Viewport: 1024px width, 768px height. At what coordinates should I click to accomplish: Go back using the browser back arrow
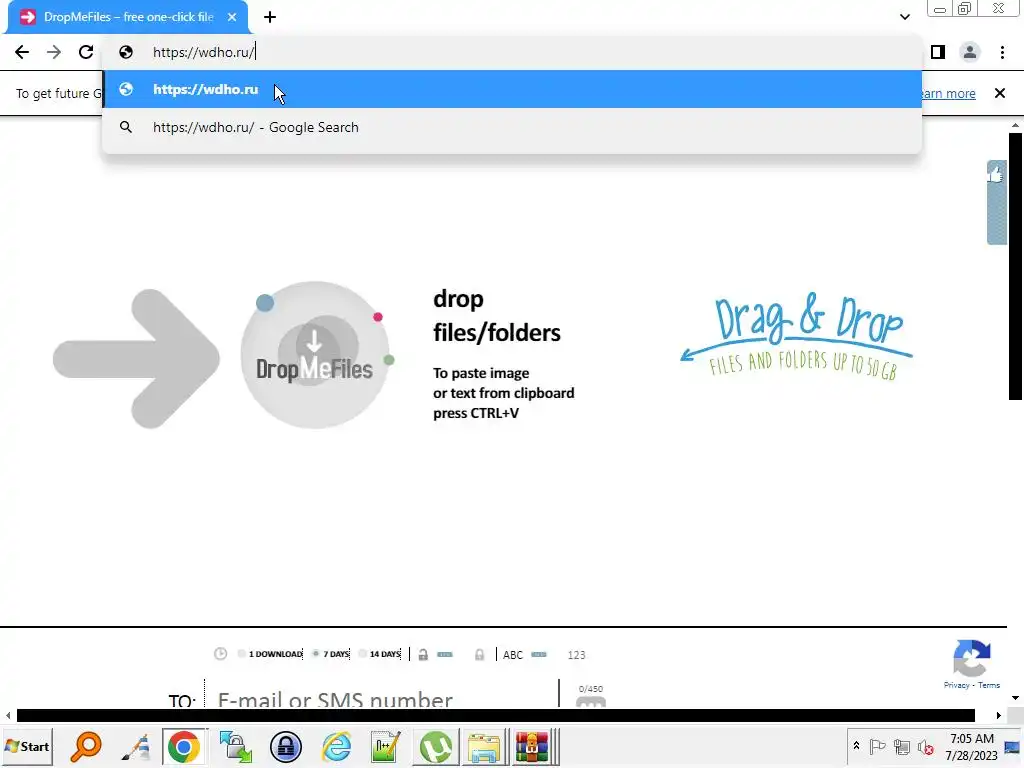[x=22, y=52]
